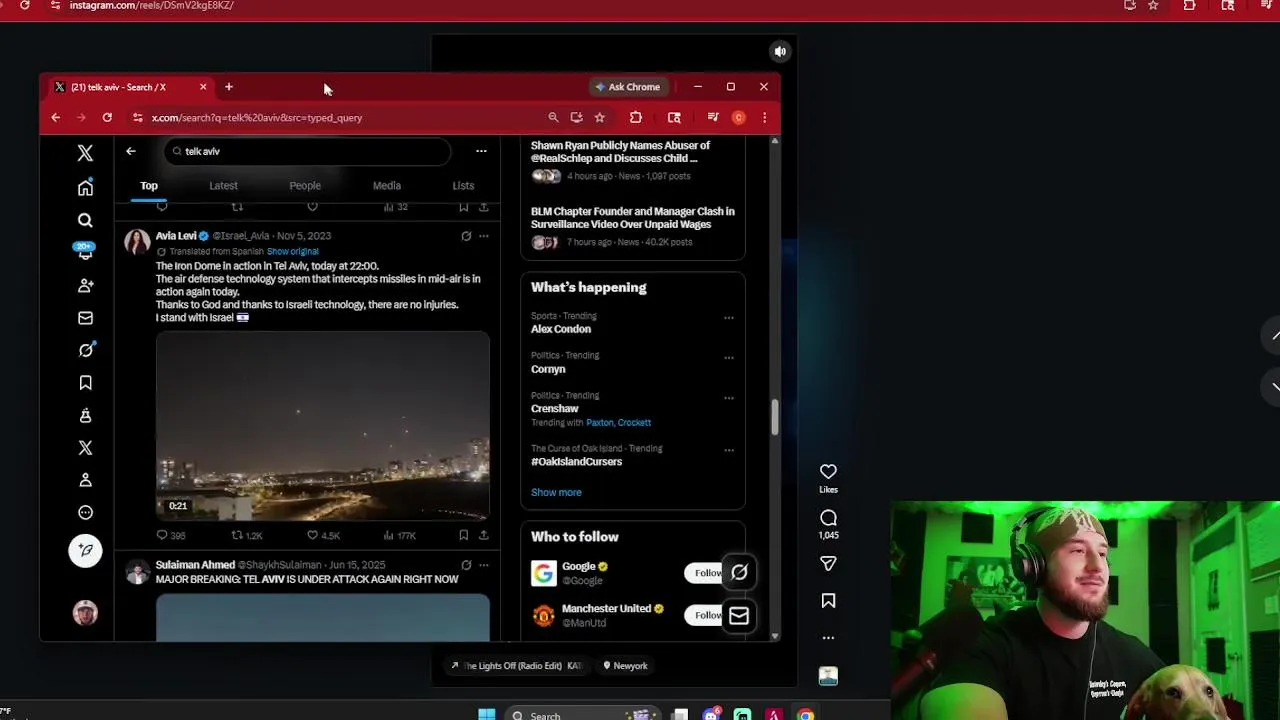1280x720 pixels.
Task: Switch to the Top tab
Action: 149,186
